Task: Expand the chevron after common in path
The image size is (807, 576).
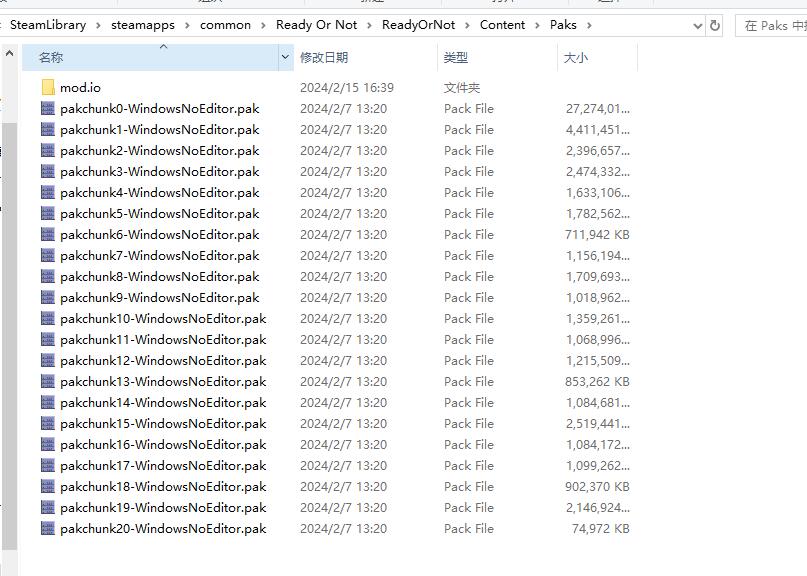Action: click(x=264, y=25)
